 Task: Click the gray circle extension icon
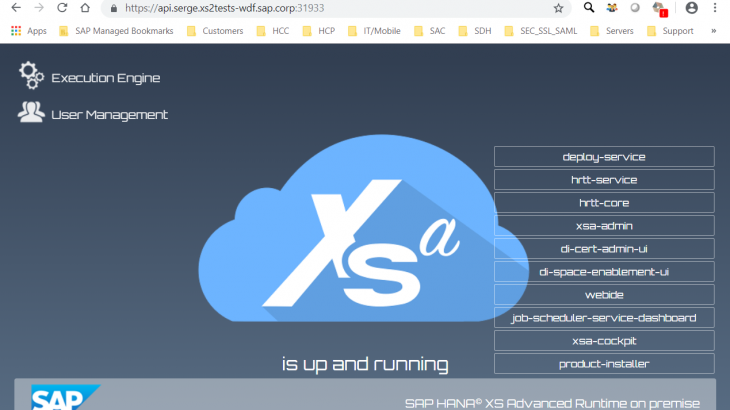tap(635, 8)
